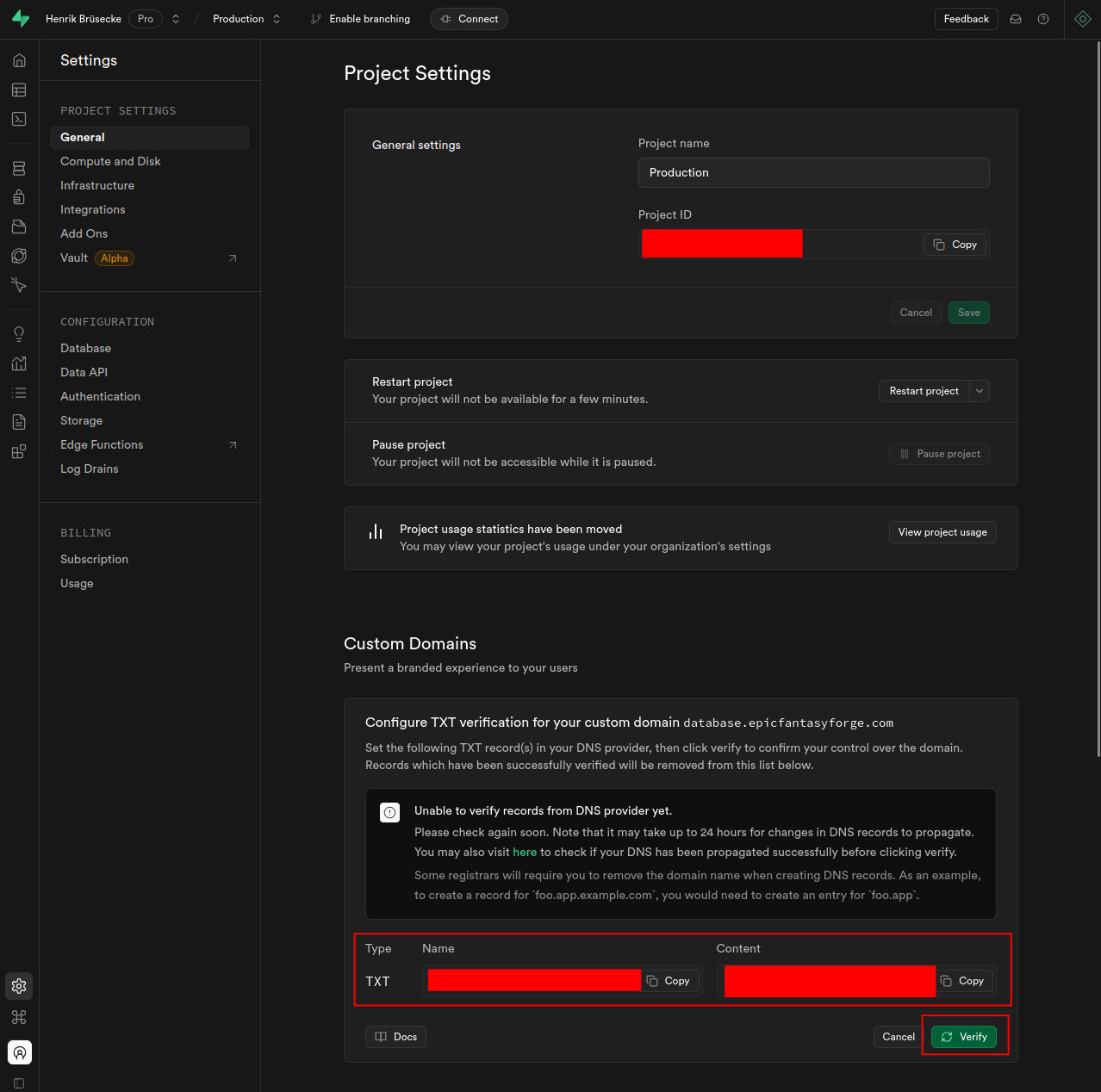Image resolution: width=1101 pixels, height=1092 pixels.
Task: Open the Advisors lightbulb icon
Action: click(19, 334)
